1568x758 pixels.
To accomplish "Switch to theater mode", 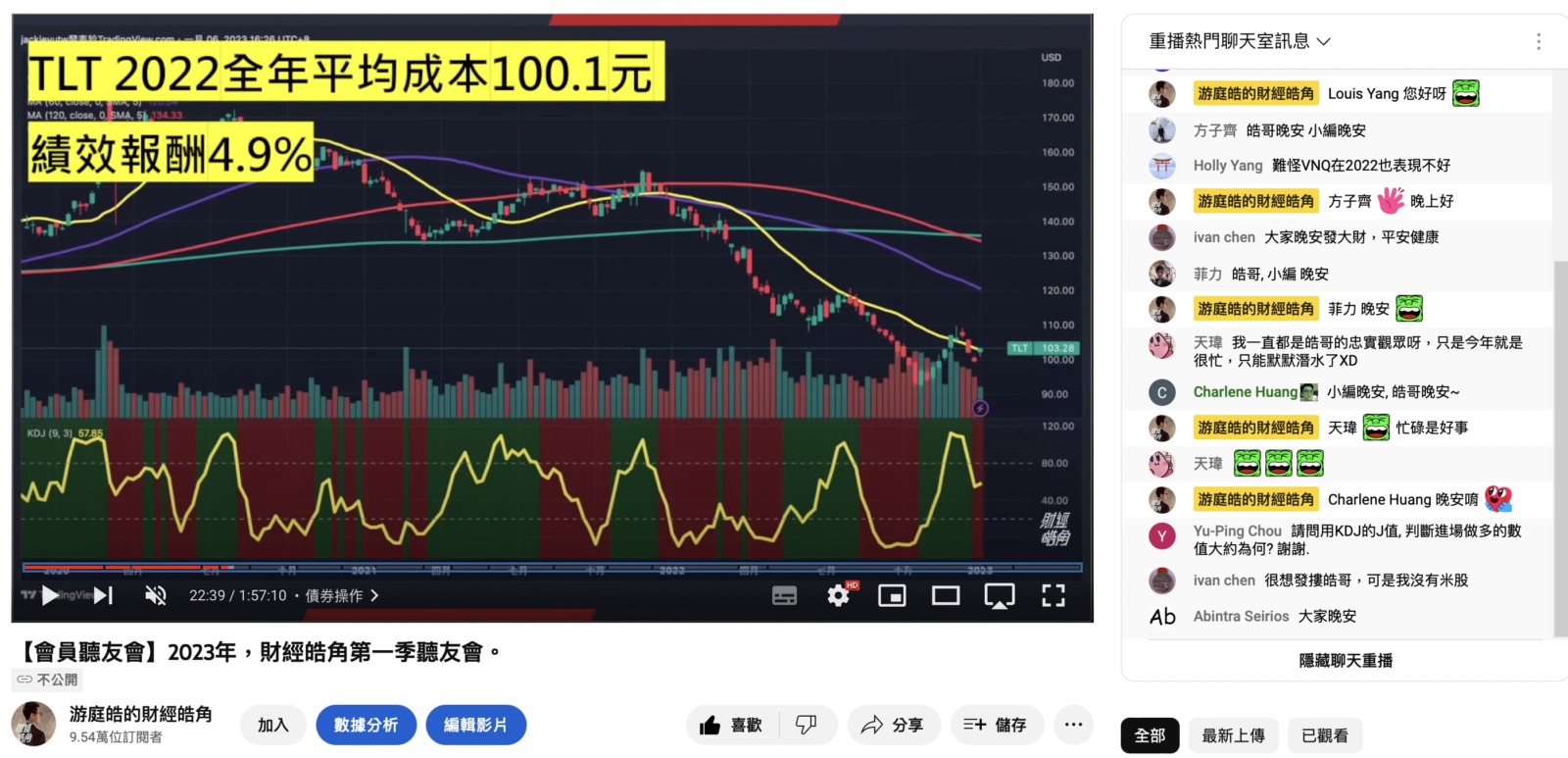I will (946, 595).
